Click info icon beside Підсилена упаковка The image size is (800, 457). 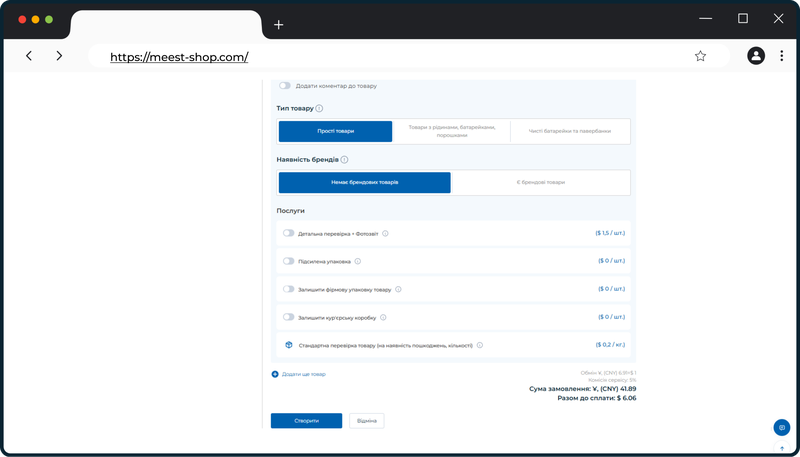[358, 261]
